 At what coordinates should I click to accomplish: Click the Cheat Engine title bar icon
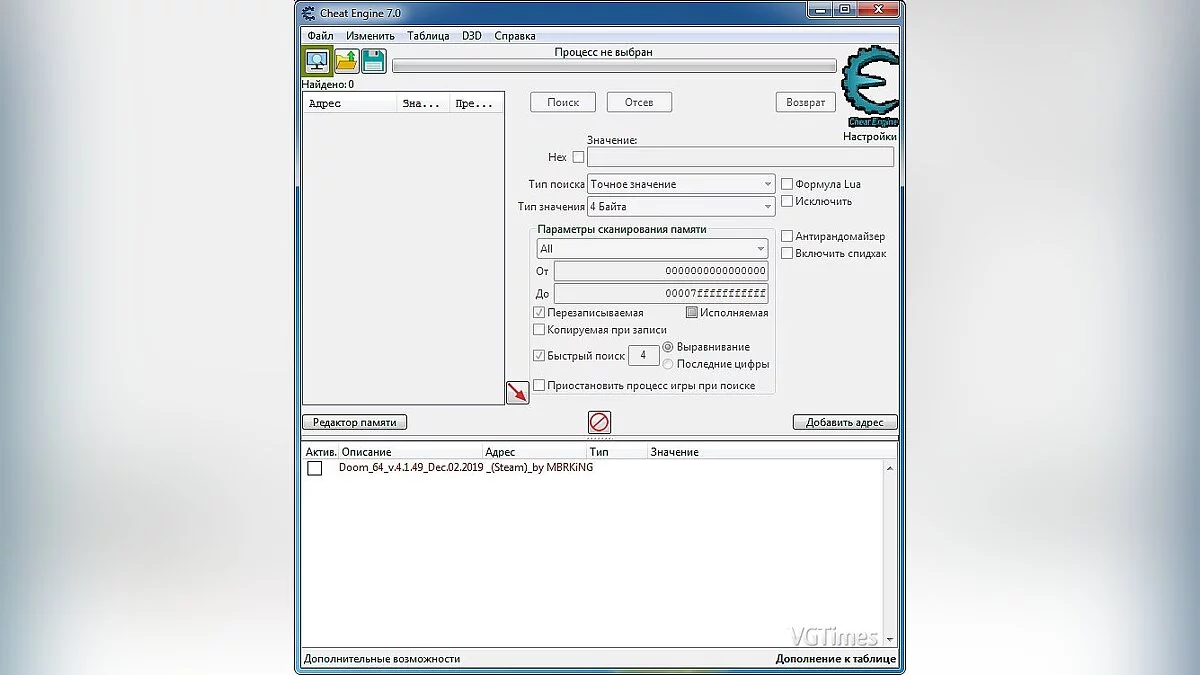click(308, 13)
